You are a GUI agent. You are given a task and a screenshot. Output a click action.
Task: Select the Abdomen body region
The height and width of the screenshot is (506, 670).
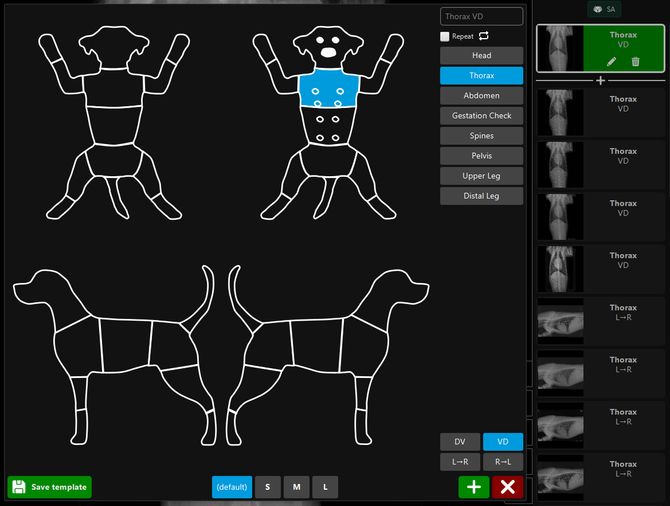482,96
